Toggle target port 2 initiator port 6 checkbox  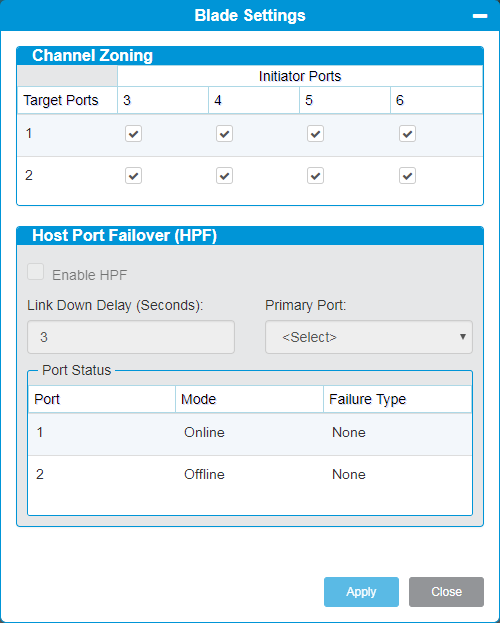tap(407, 176)
